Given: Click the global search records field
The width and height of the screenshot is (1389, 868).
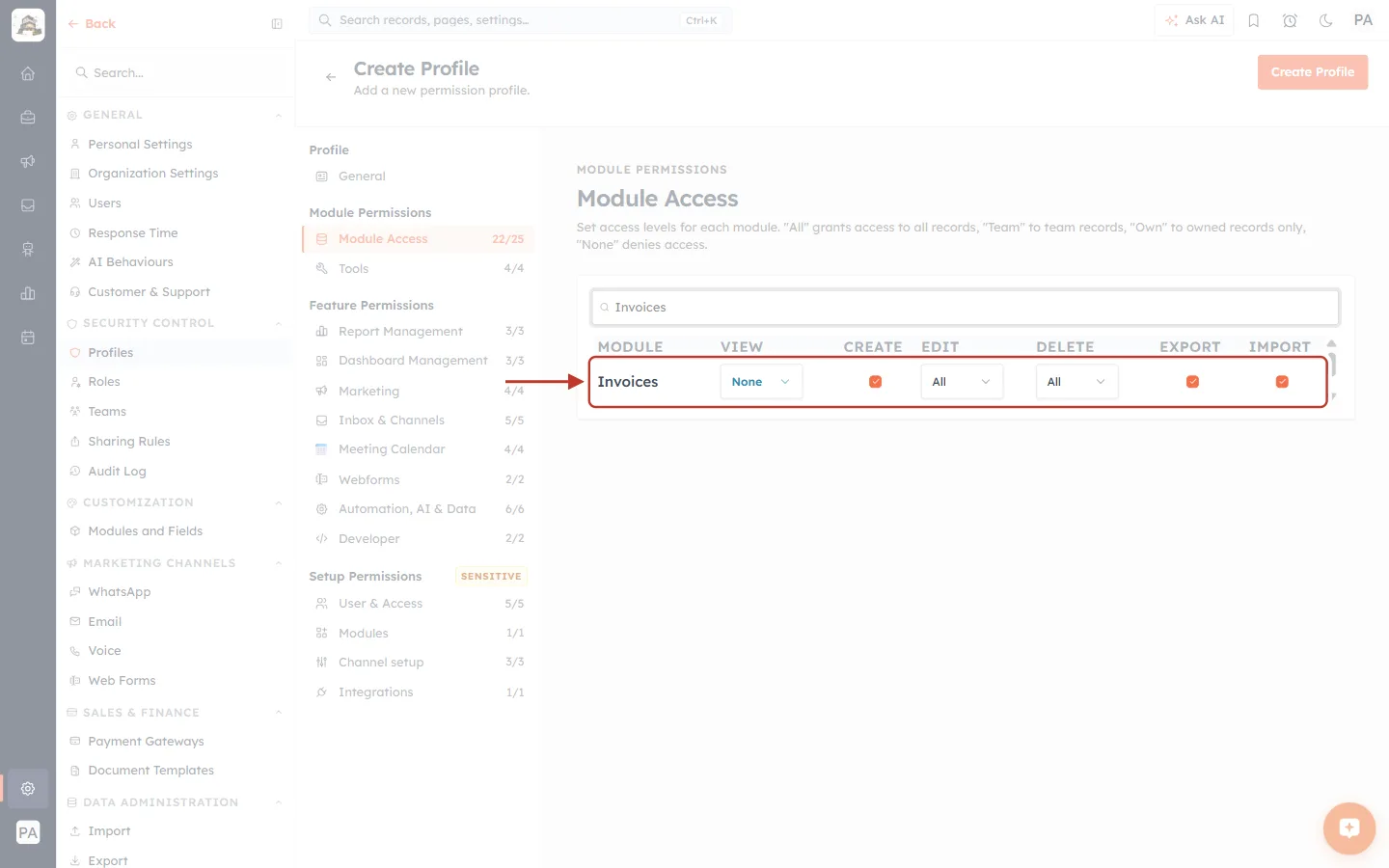Looking at the screenshot, I should 520,20.
